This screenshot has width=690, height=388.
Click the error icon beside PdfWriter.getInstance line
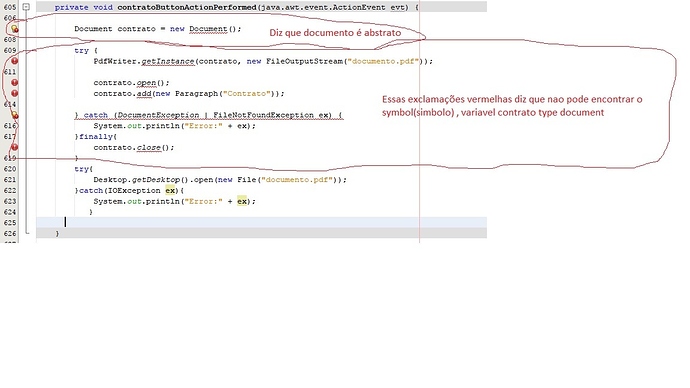[15, 61]
